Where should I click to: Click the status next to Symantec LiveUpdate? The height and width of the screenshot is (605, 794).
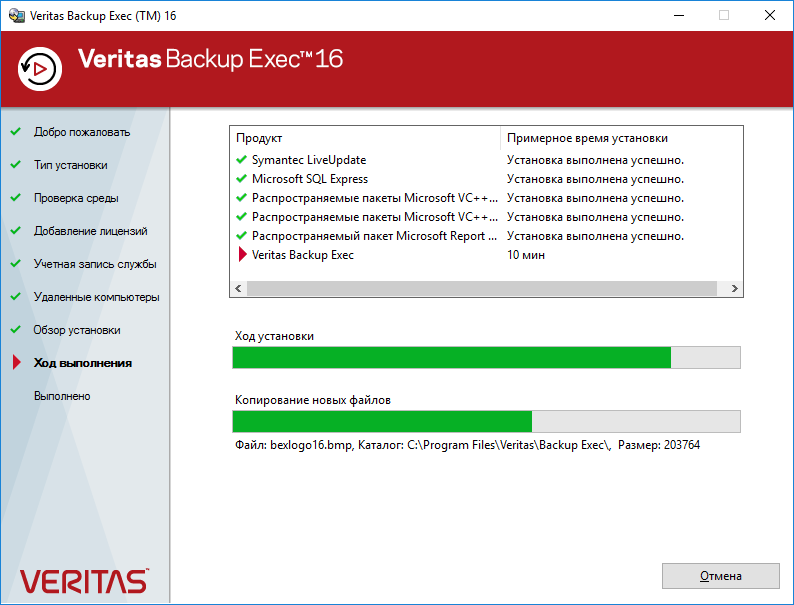coord(596,160)
